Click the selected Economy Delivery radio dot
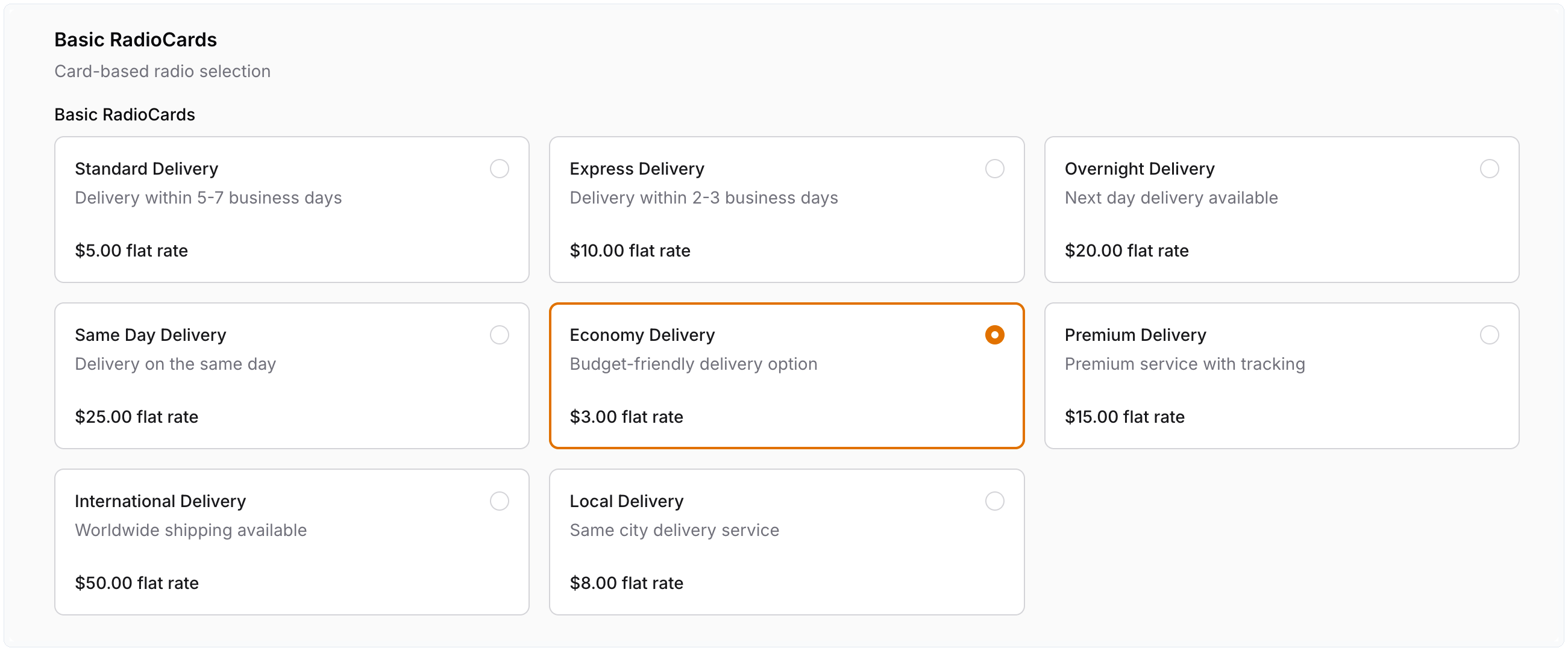 coord(994,335)
